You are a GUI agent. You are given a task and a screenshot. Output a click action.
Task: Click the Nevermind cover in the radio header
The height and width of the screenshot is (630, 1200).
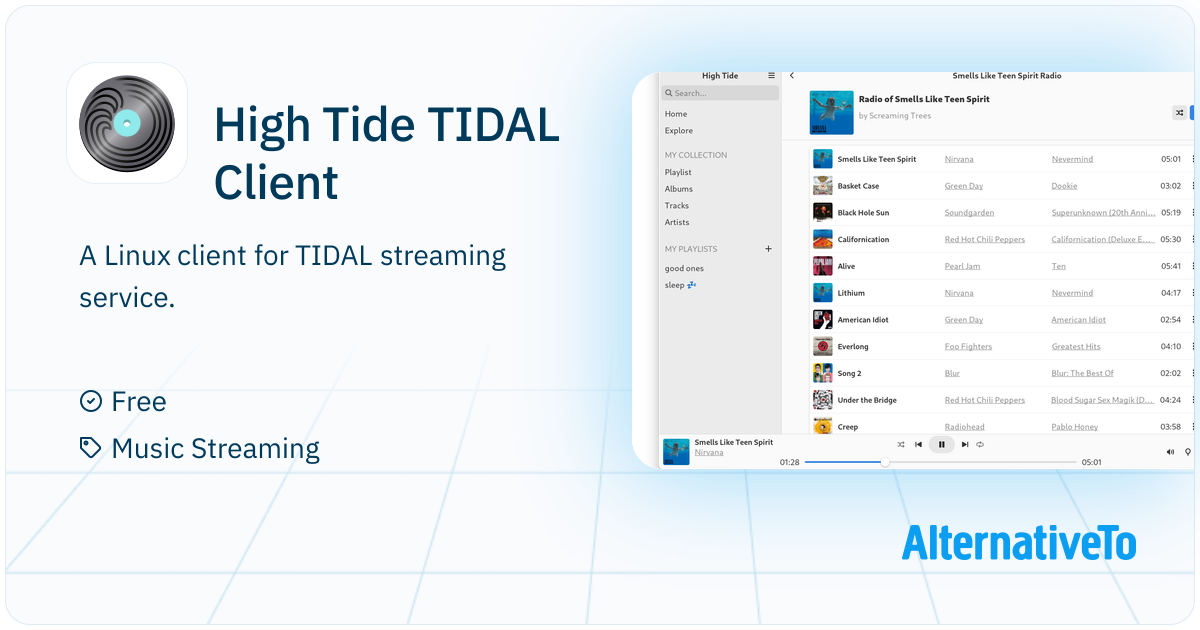click(832, 113)
